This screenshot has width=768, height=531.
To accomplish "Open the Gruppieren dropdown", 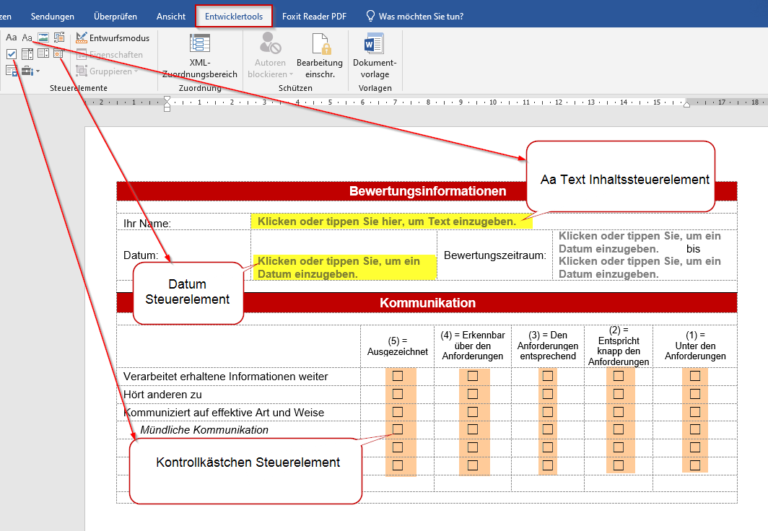I will coord(107,71).
